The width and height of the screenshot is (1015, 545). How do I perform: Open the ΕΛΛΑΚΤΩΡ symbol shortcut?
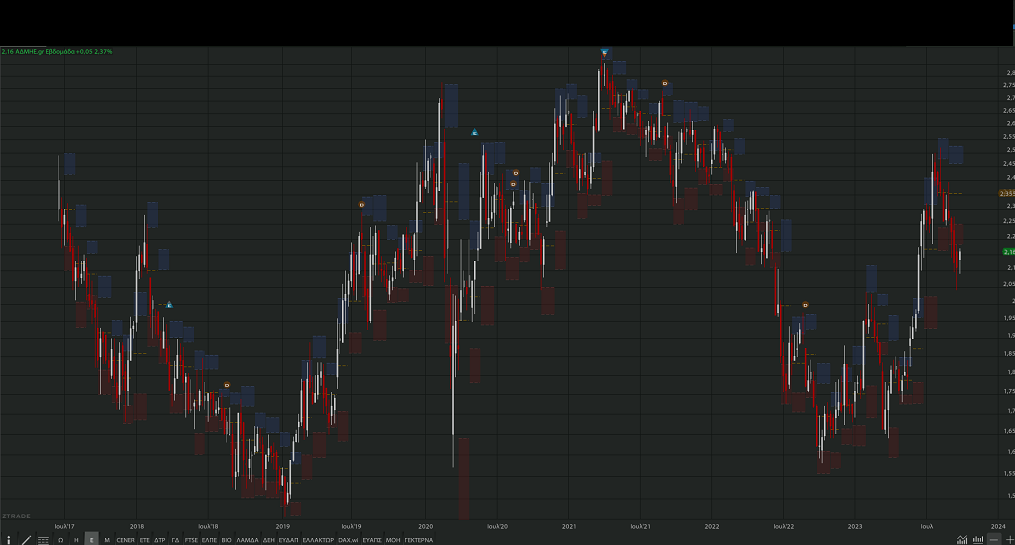pos(317,539)
